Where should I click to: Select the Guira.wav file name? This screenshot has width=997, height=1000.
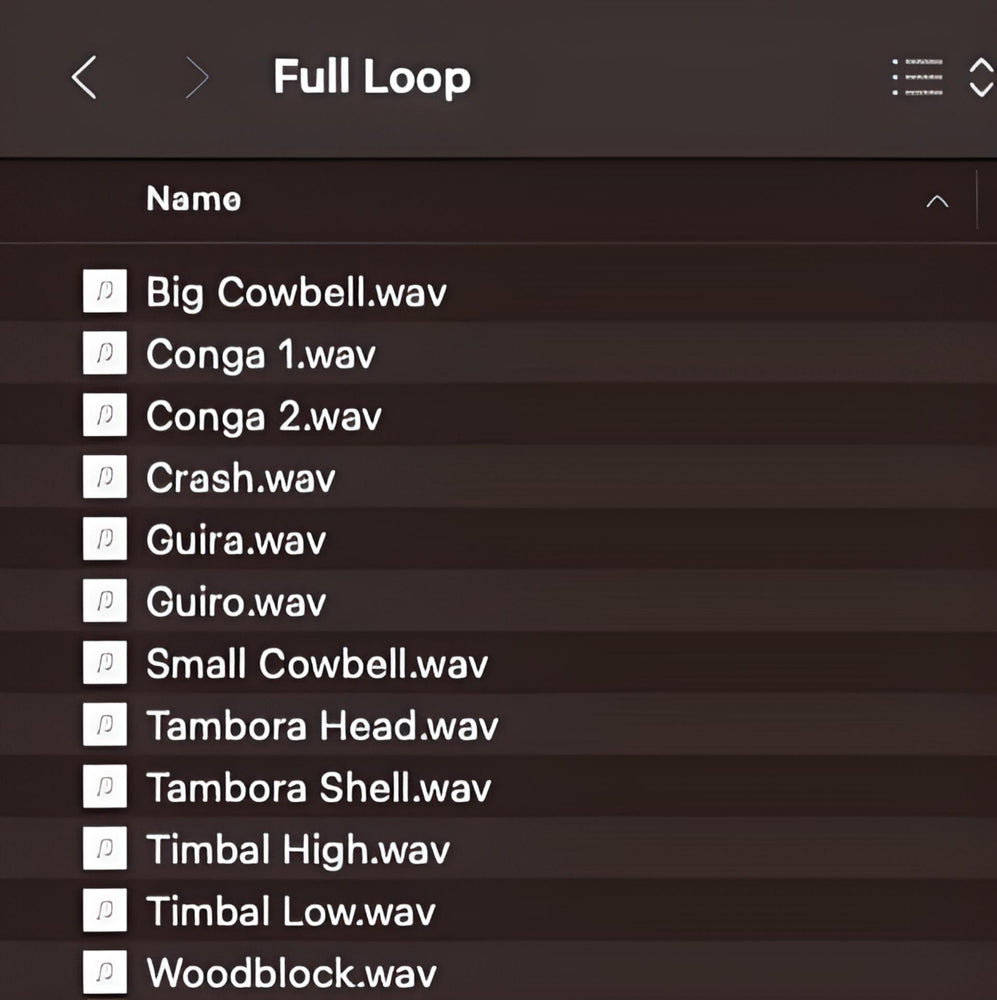tap(236, 540)
